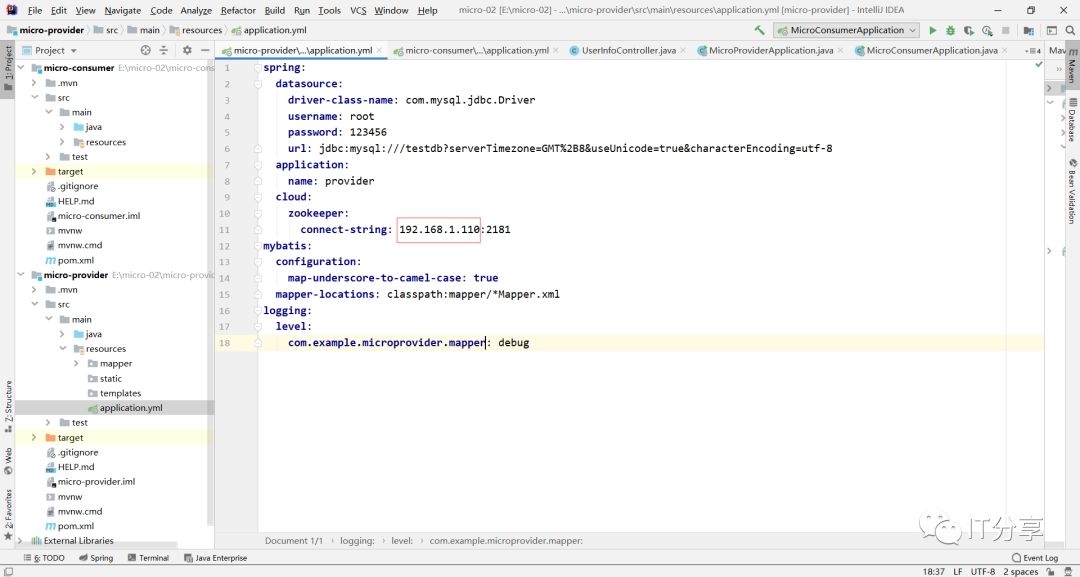Open the MicroConsumerApplication run configuration dropdown
Image resolution: width=1080 pixels, height=577 pixels.
846,30
